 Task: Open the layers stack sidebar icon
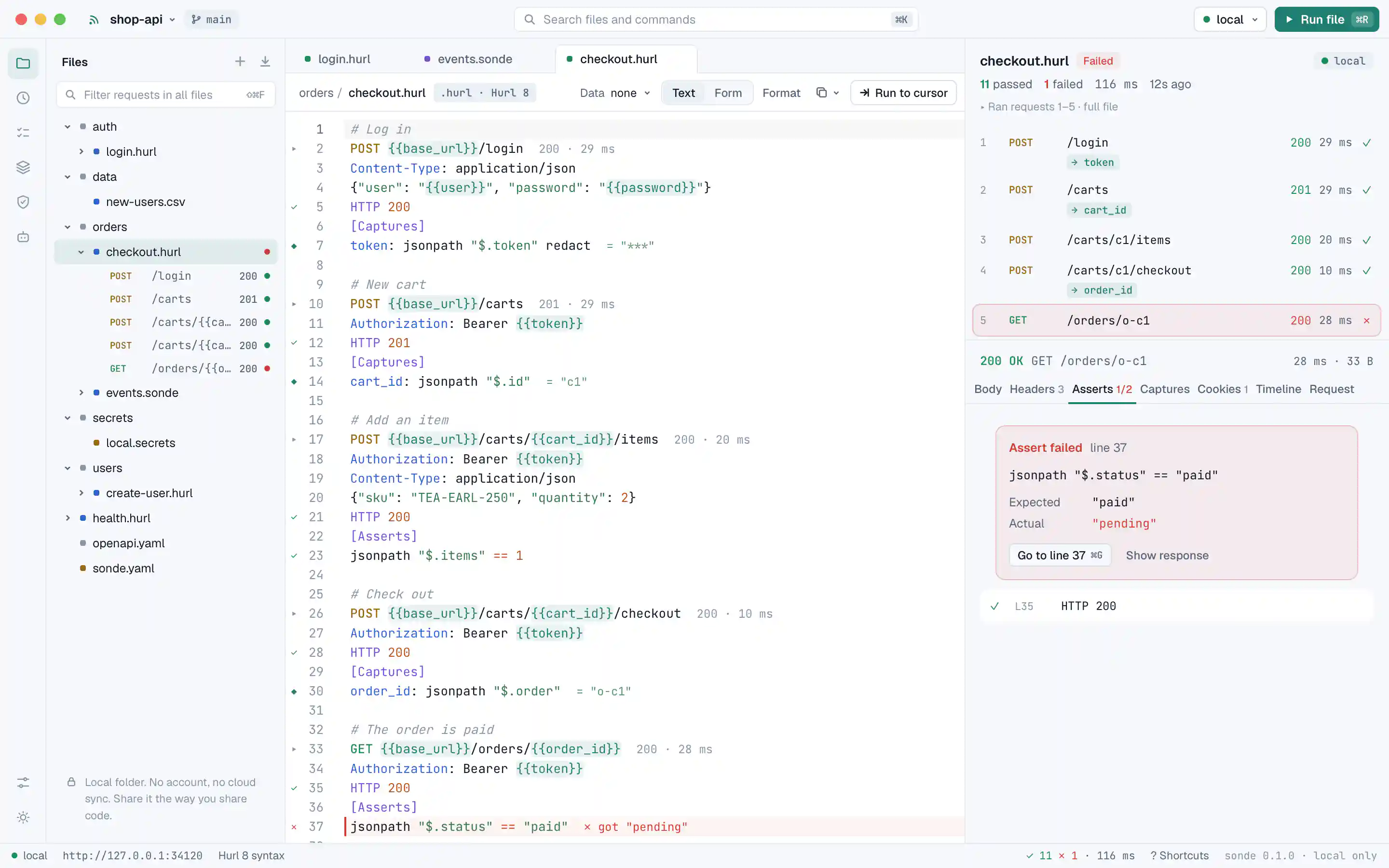point(23,168)
